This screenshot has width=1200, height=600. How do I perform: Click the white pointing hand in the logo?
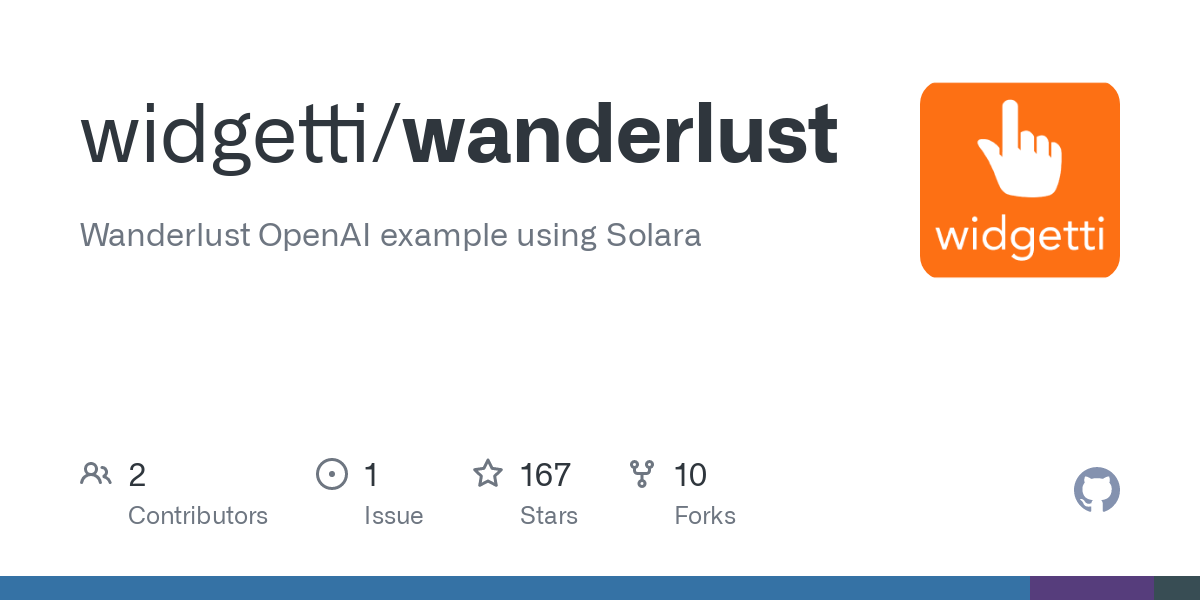click(1018, 150)
